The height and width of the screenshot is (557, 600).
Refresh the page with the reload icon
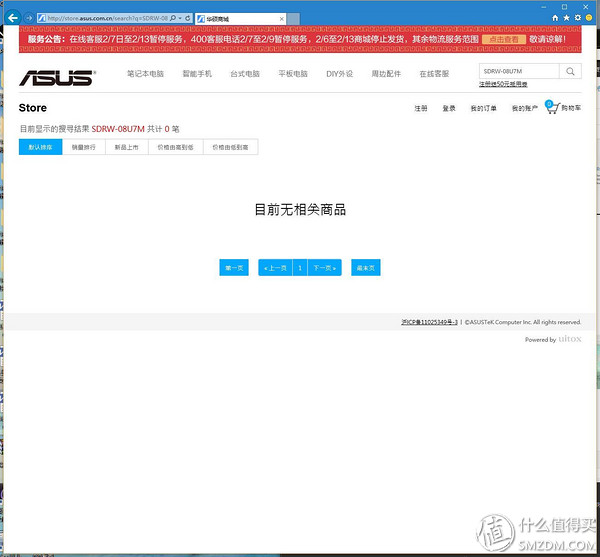188,18
